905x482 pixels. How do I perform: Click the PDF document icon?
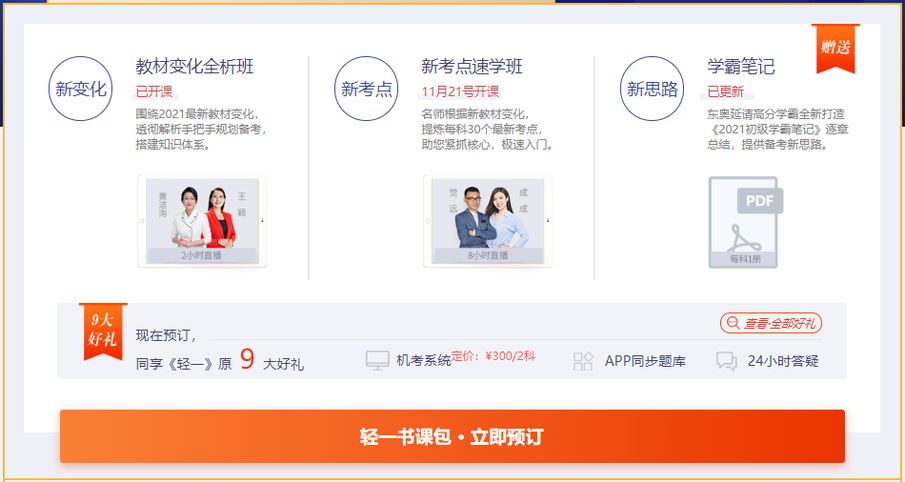(744, 222)
